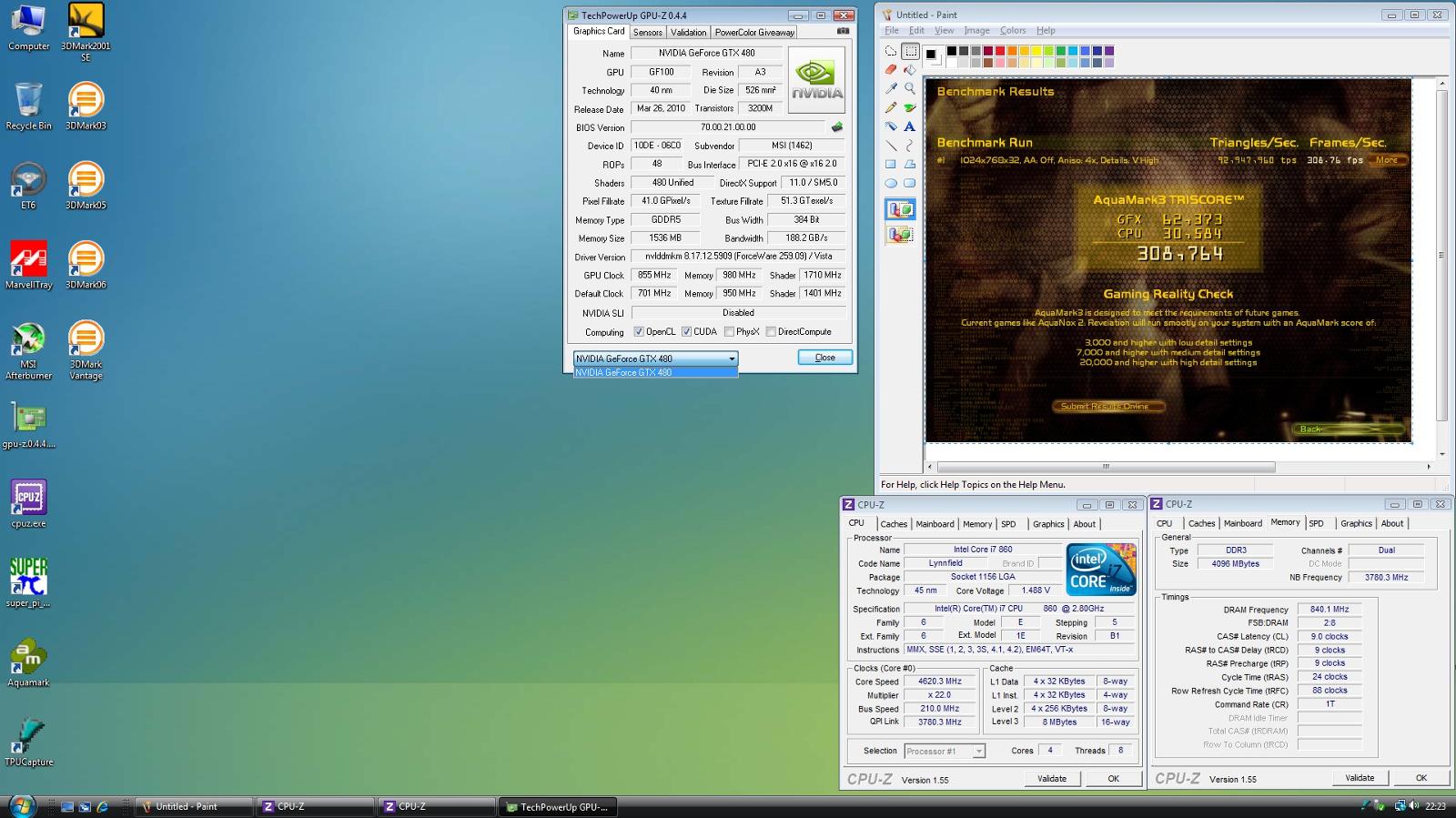Select the Free-Form Select tool in Paint
Image resolution: width=1456 pixels, height=818 pixels.
[891, 51]
